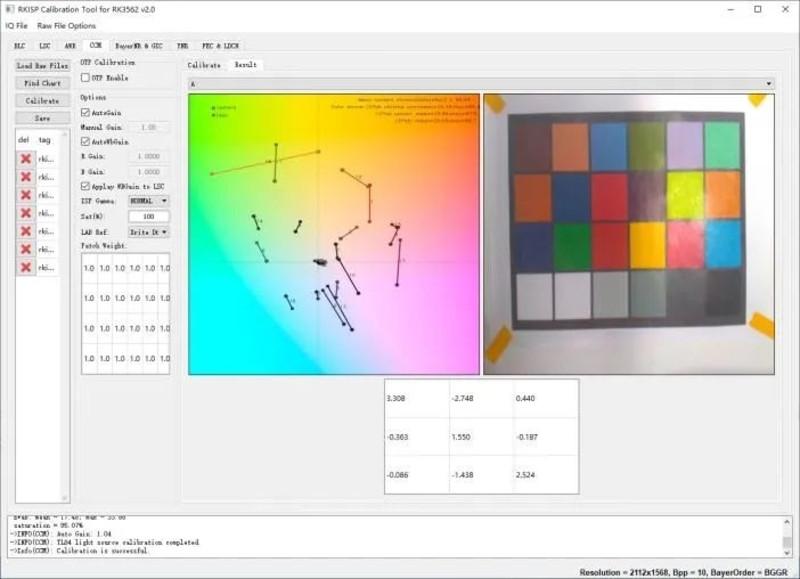The width and height of the screenshot is (800, 579).
Task: Select matrix cell -1.438
Action: click(481, 475)
